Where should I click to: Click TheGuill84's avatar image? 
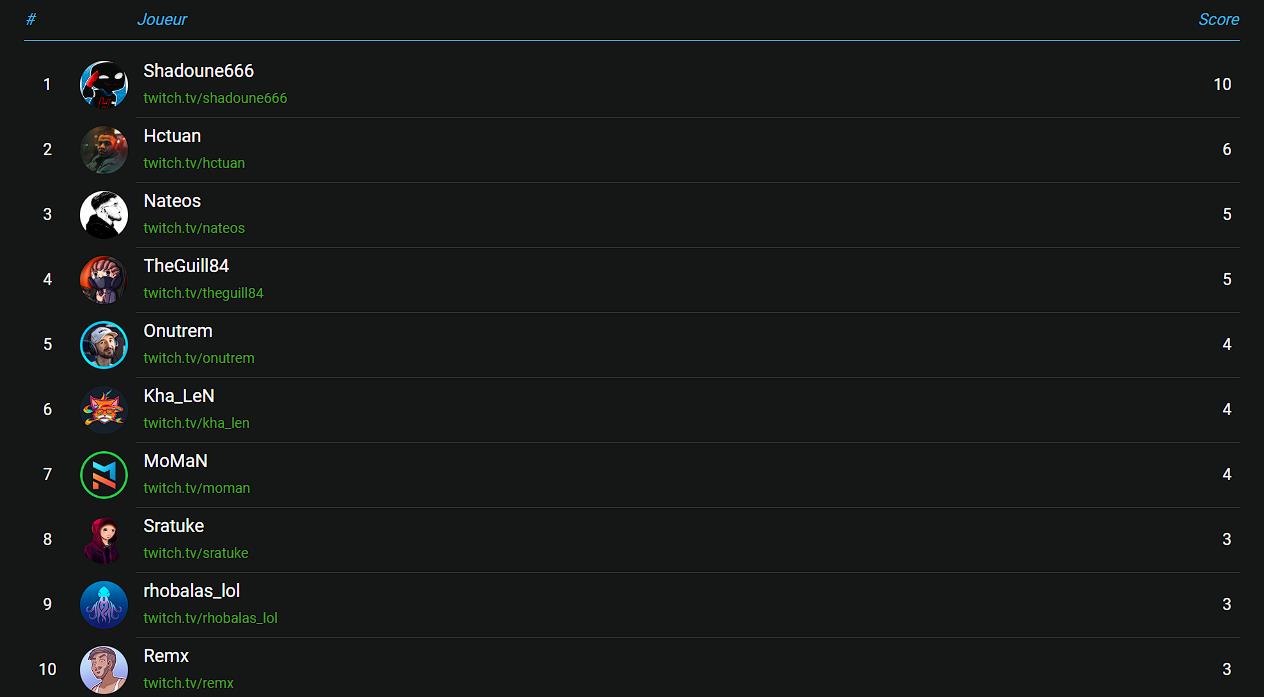point(104,280)
